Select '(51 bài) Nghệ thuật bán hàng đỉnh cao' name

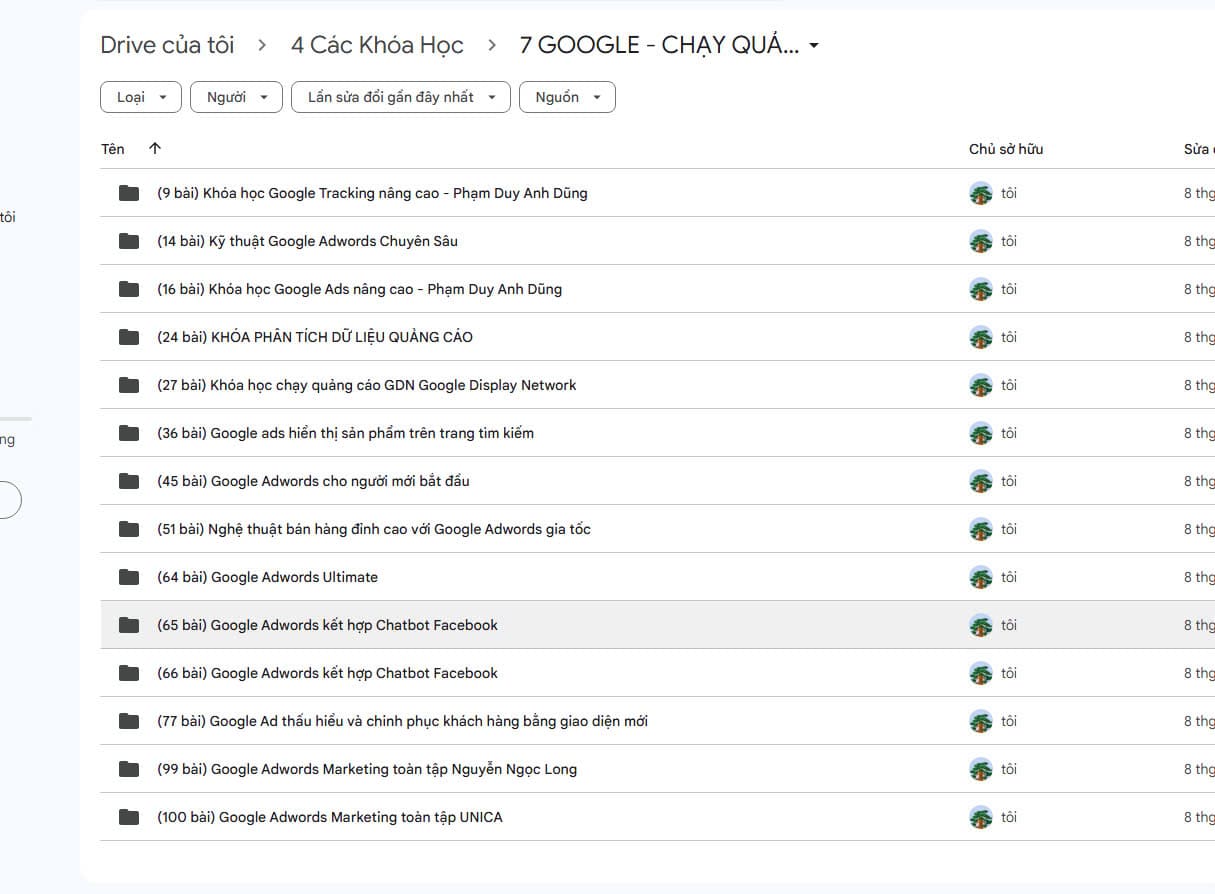(374, 529)
